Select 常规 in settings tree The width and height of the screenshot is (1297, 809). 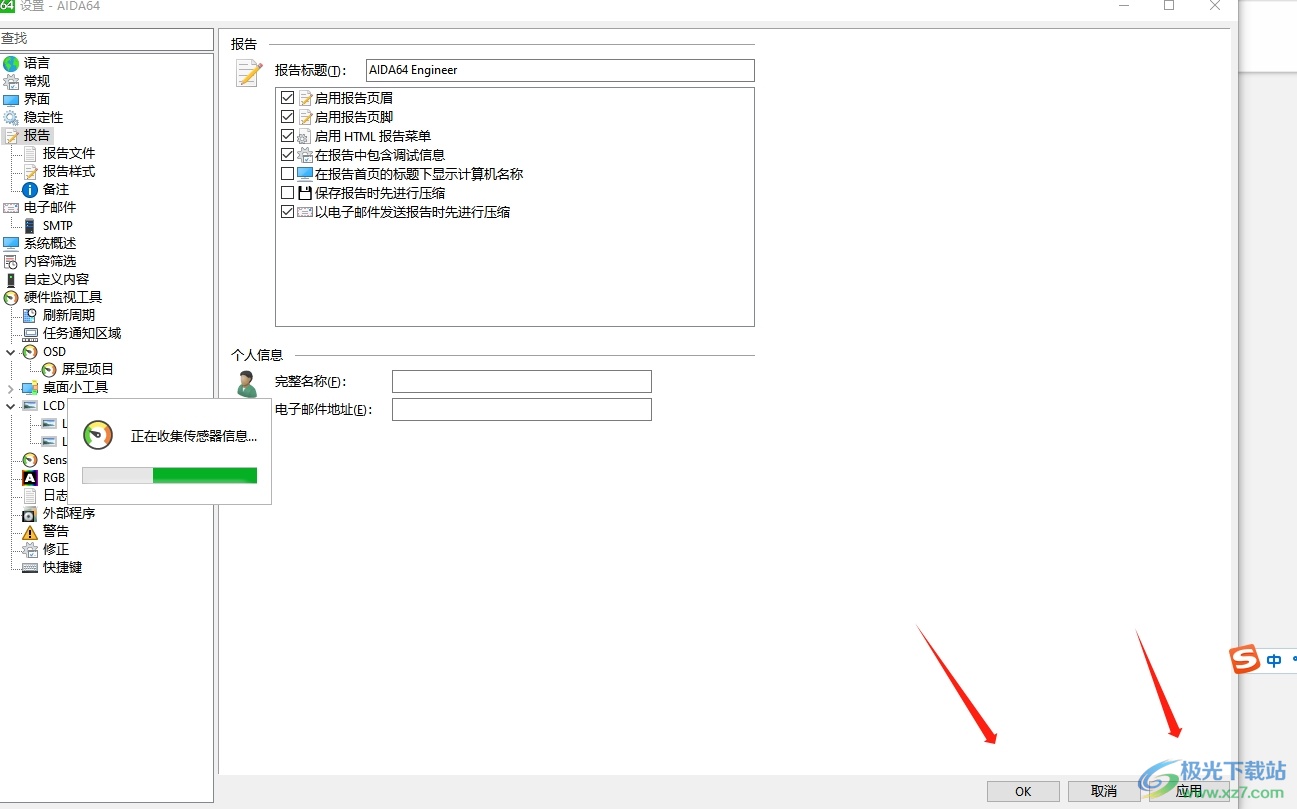pyautogui.click(x=37, y=81)
